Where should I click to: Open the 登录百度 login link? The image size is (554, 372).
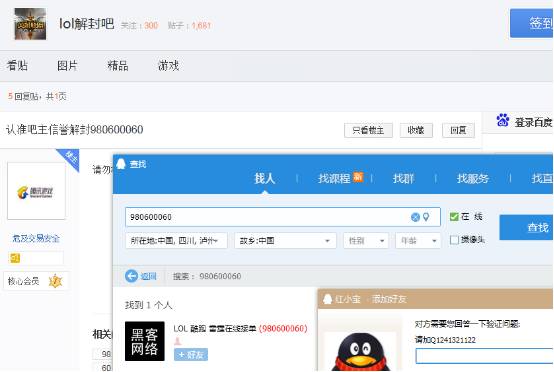534,123
